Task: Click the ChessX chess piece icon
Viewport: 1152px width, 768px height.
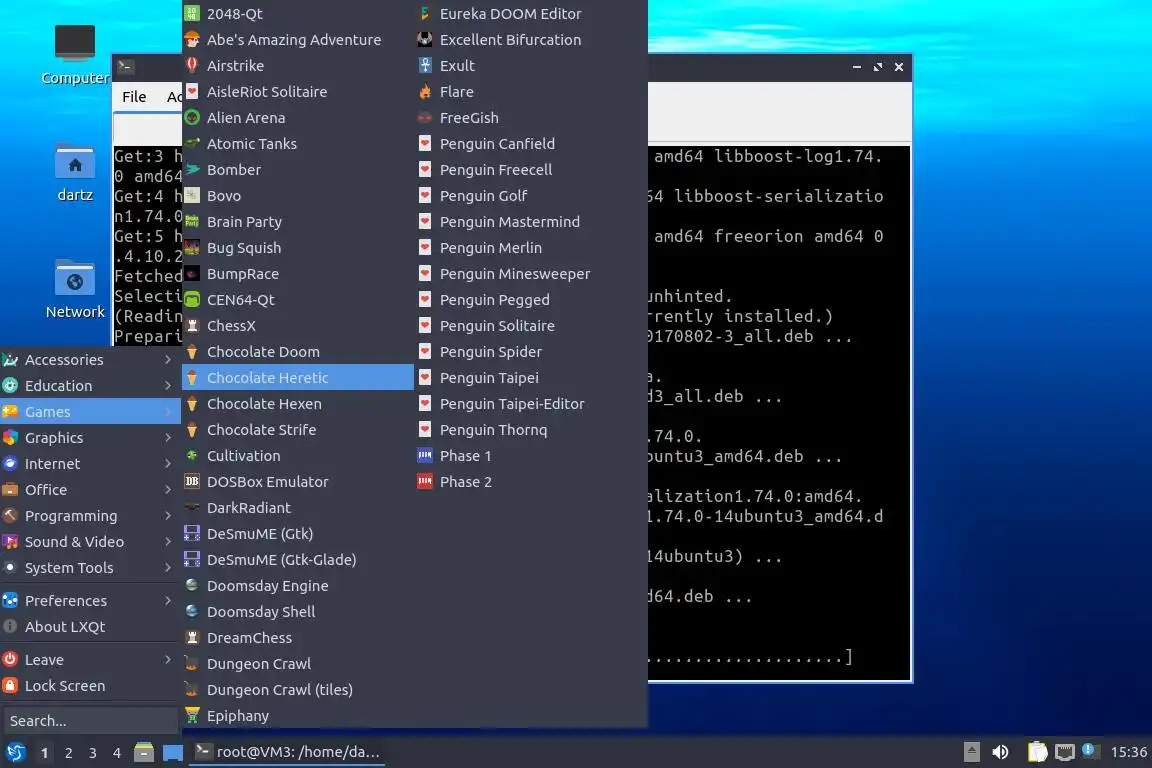Action: 192,326
